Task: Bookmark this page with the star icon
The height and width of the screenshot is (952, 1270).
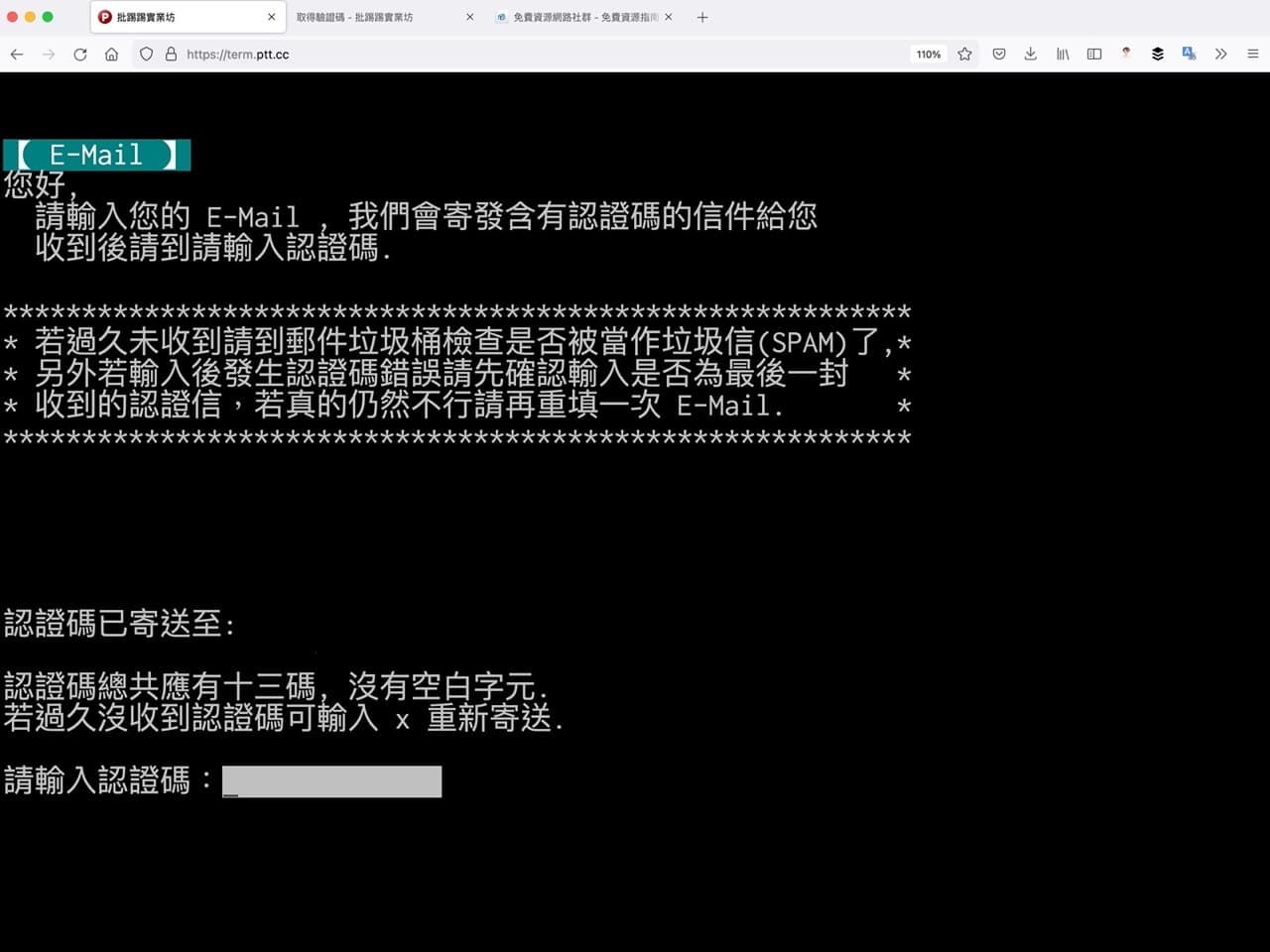Action: 964,55
